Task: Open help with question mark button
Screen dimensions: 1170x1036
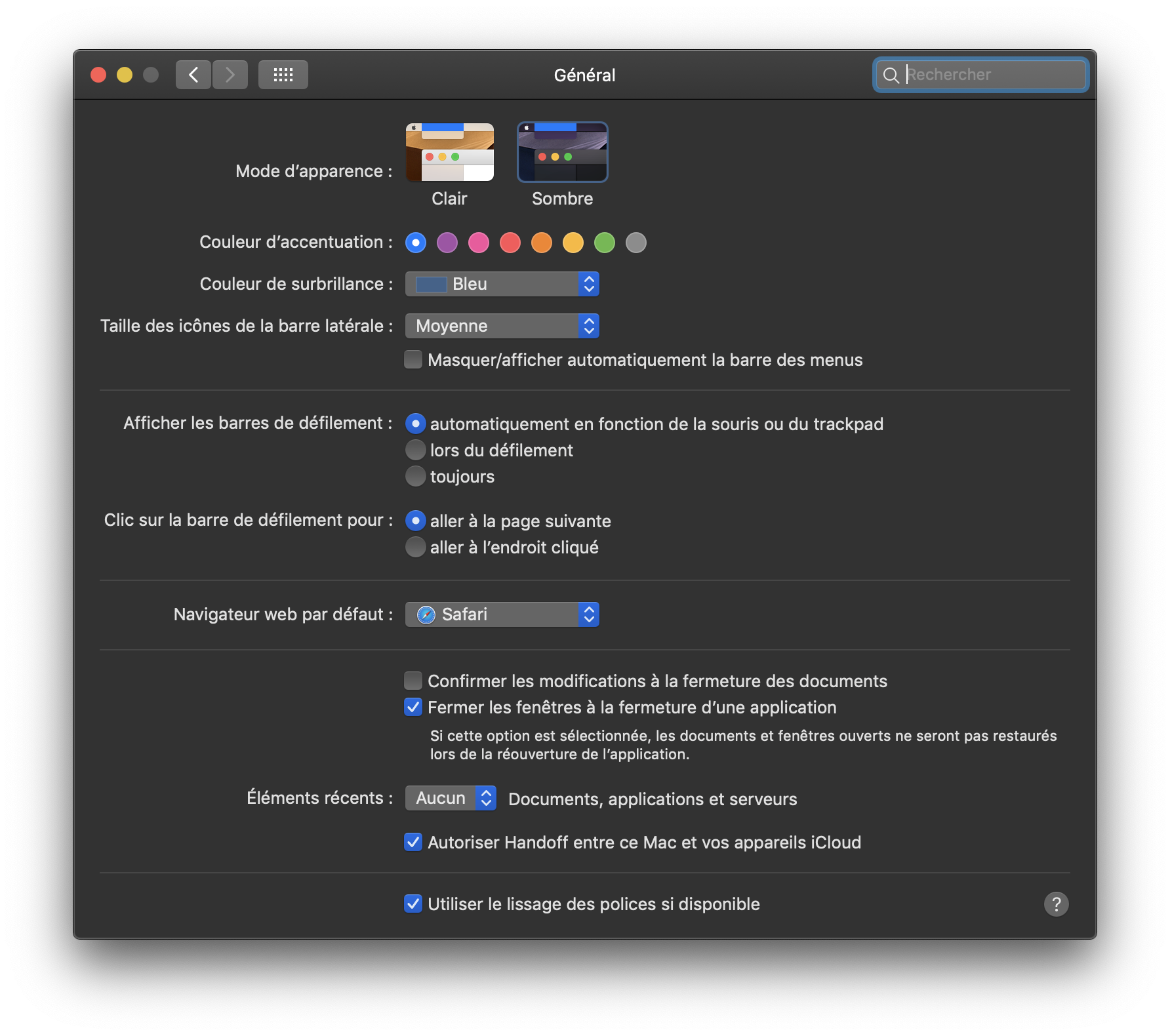Action: [1056, 904]
